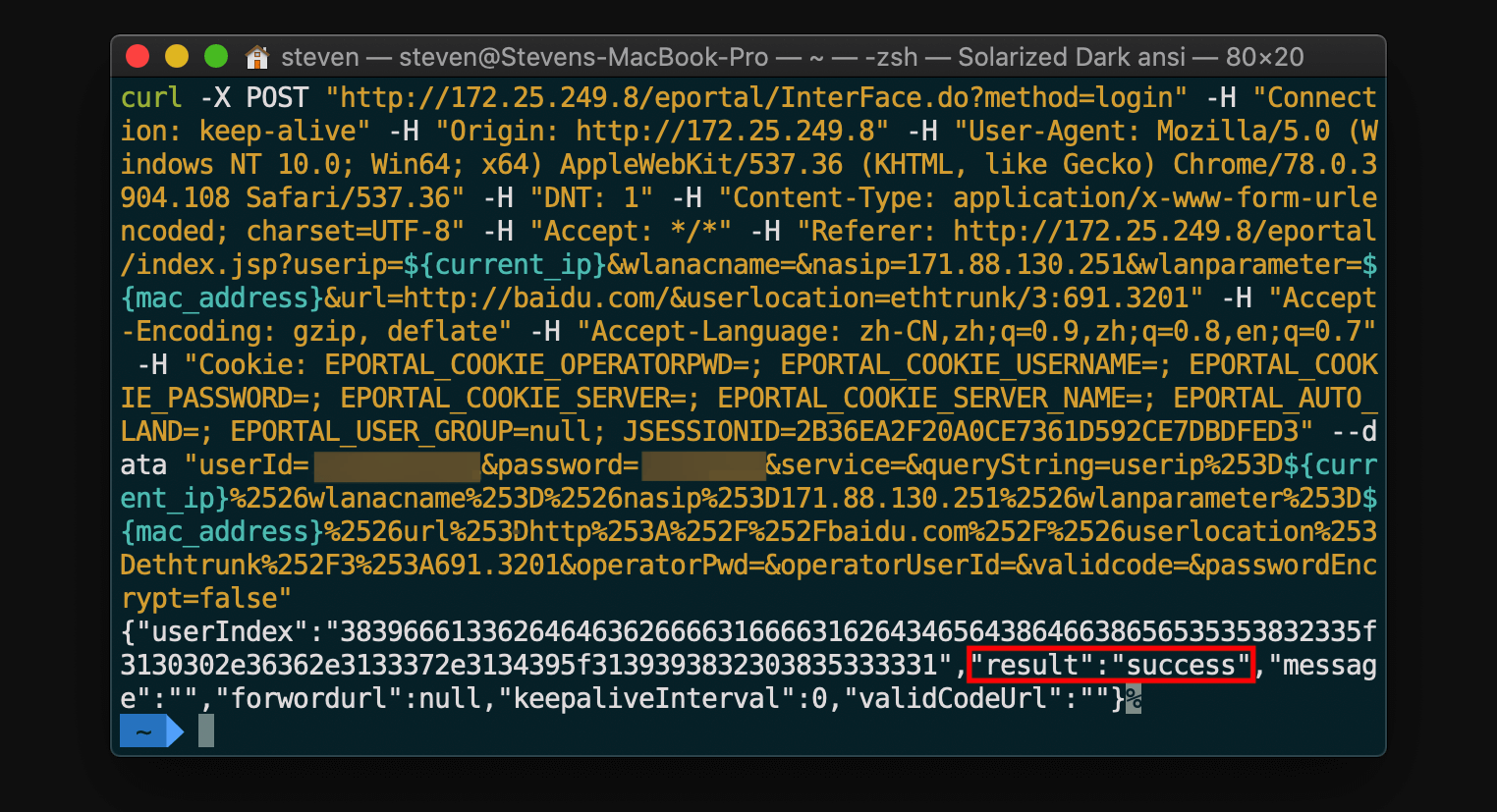Click the green full-screen window button
Viewport: 1497px width, 812px height.
(216, 57)
